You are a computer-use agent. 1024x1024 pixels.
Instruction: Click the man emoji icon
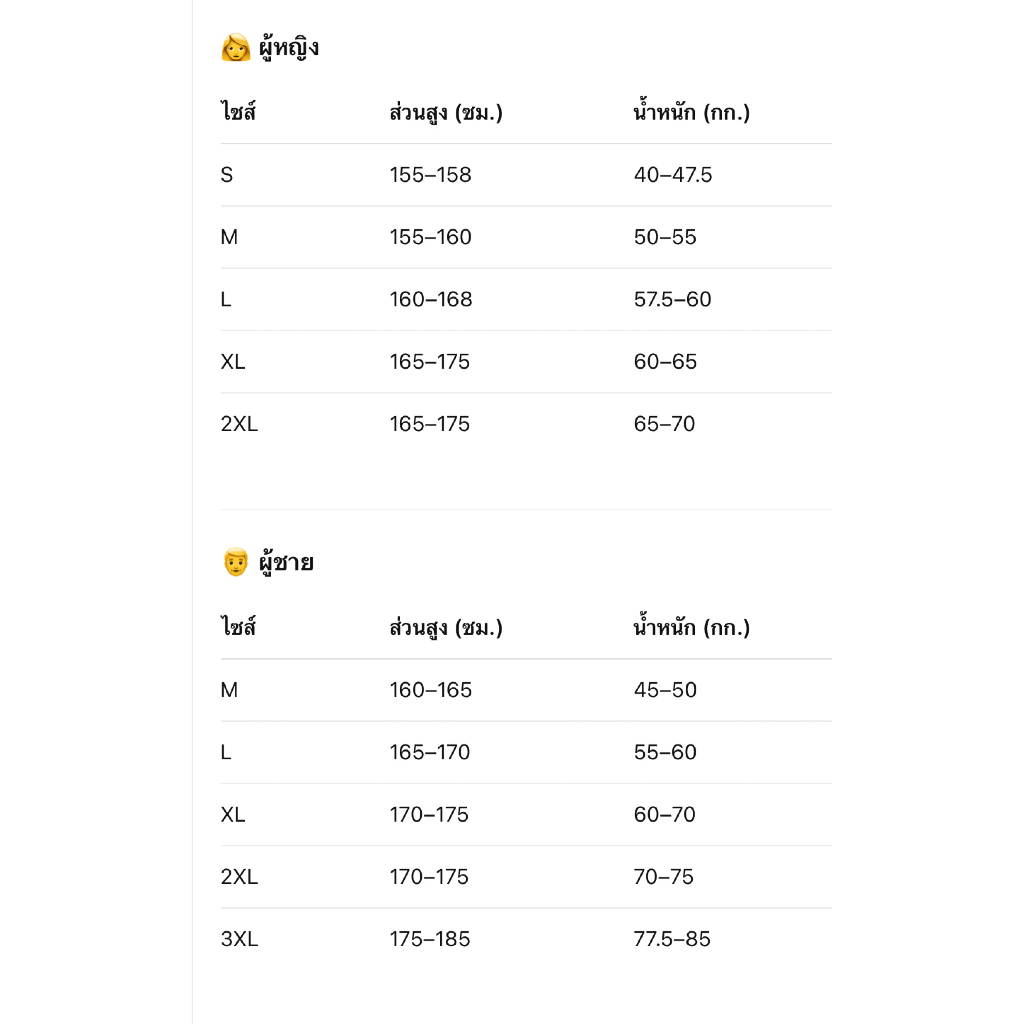click(x=236, y=562)
